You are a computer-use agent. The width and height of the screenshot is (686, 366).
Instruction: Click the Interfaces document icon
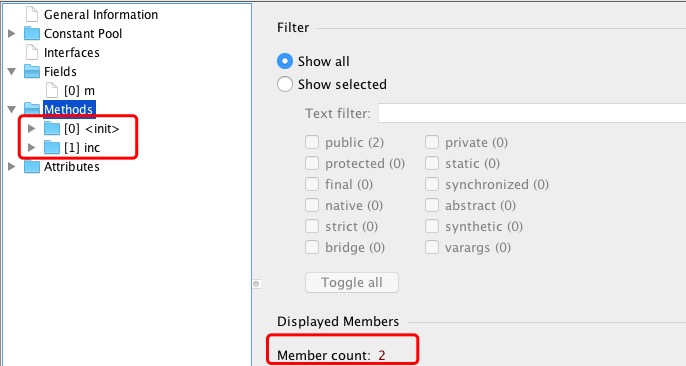32,52
